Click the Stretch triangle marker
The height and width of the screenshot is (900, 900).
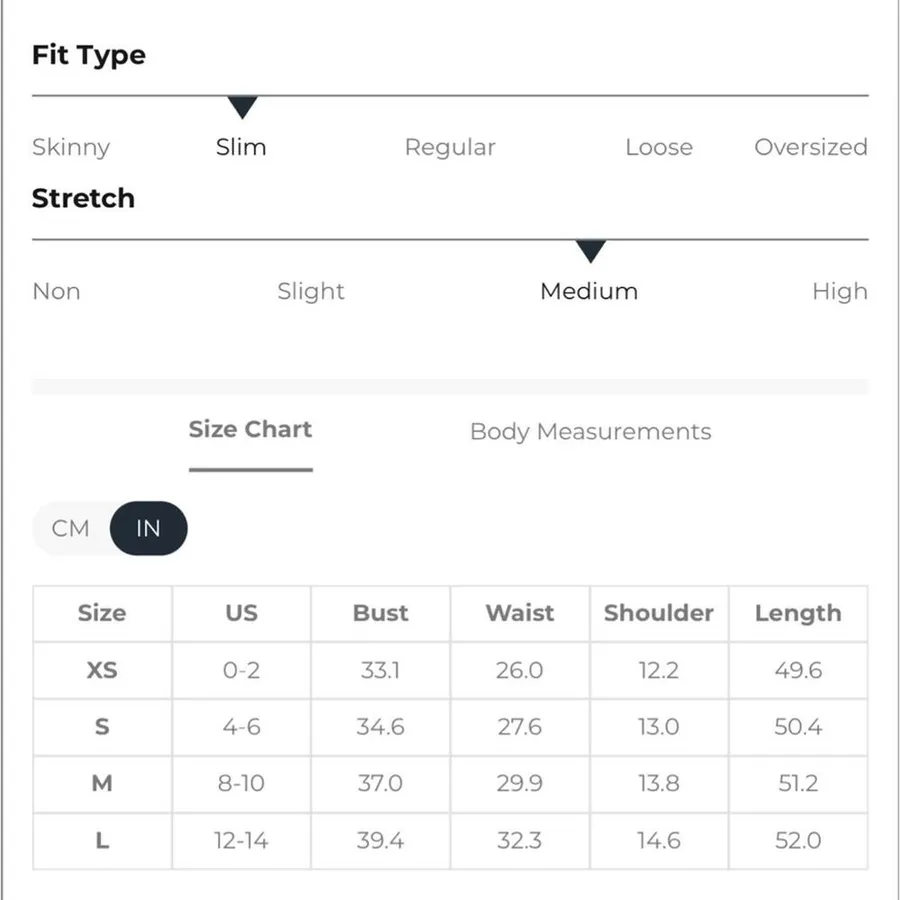[x=591, y=251]
